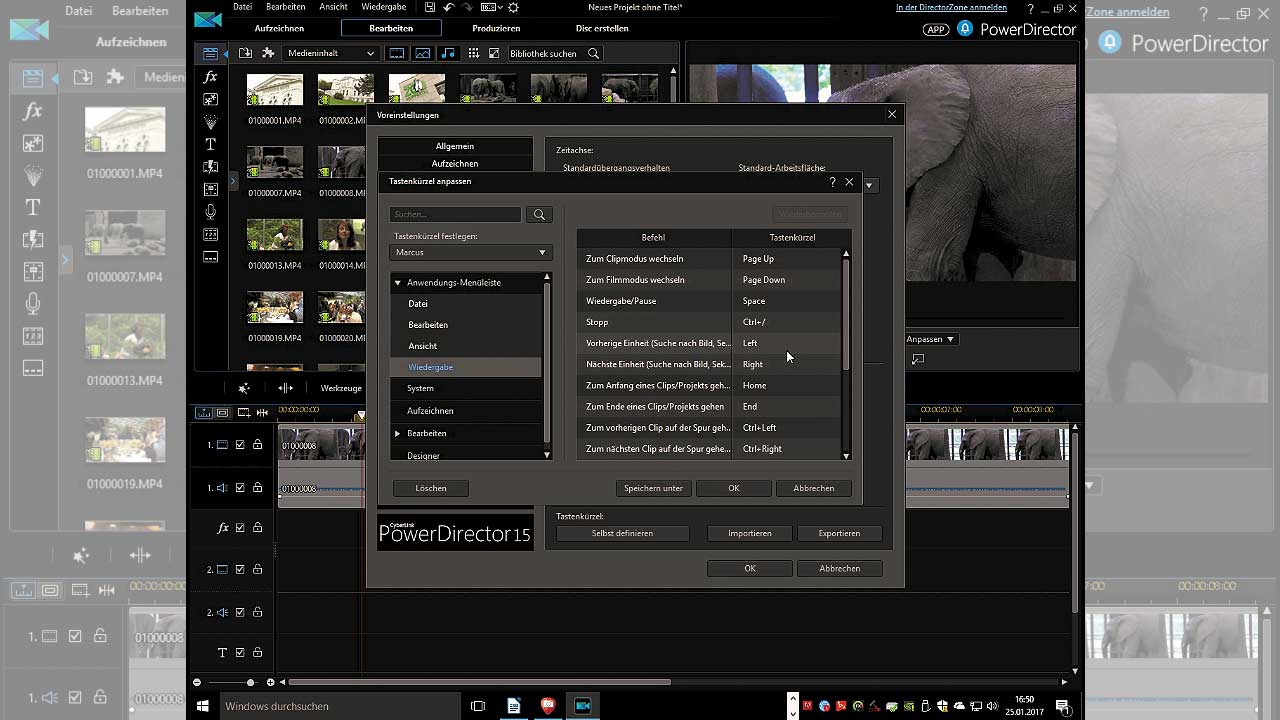
Task: Click the timeline zoom slider handle
Action: coord(250,682)
